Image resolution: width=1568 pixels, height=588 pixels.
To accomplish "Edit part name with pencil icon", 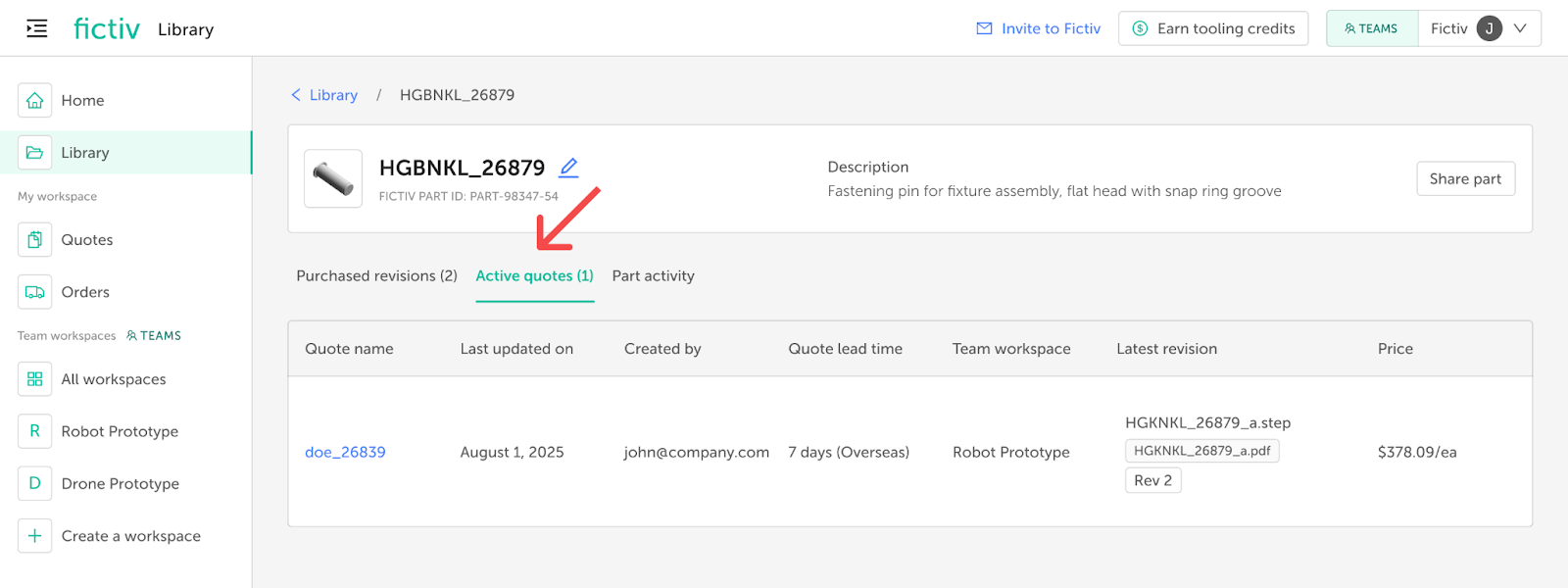I will [568, 168].
